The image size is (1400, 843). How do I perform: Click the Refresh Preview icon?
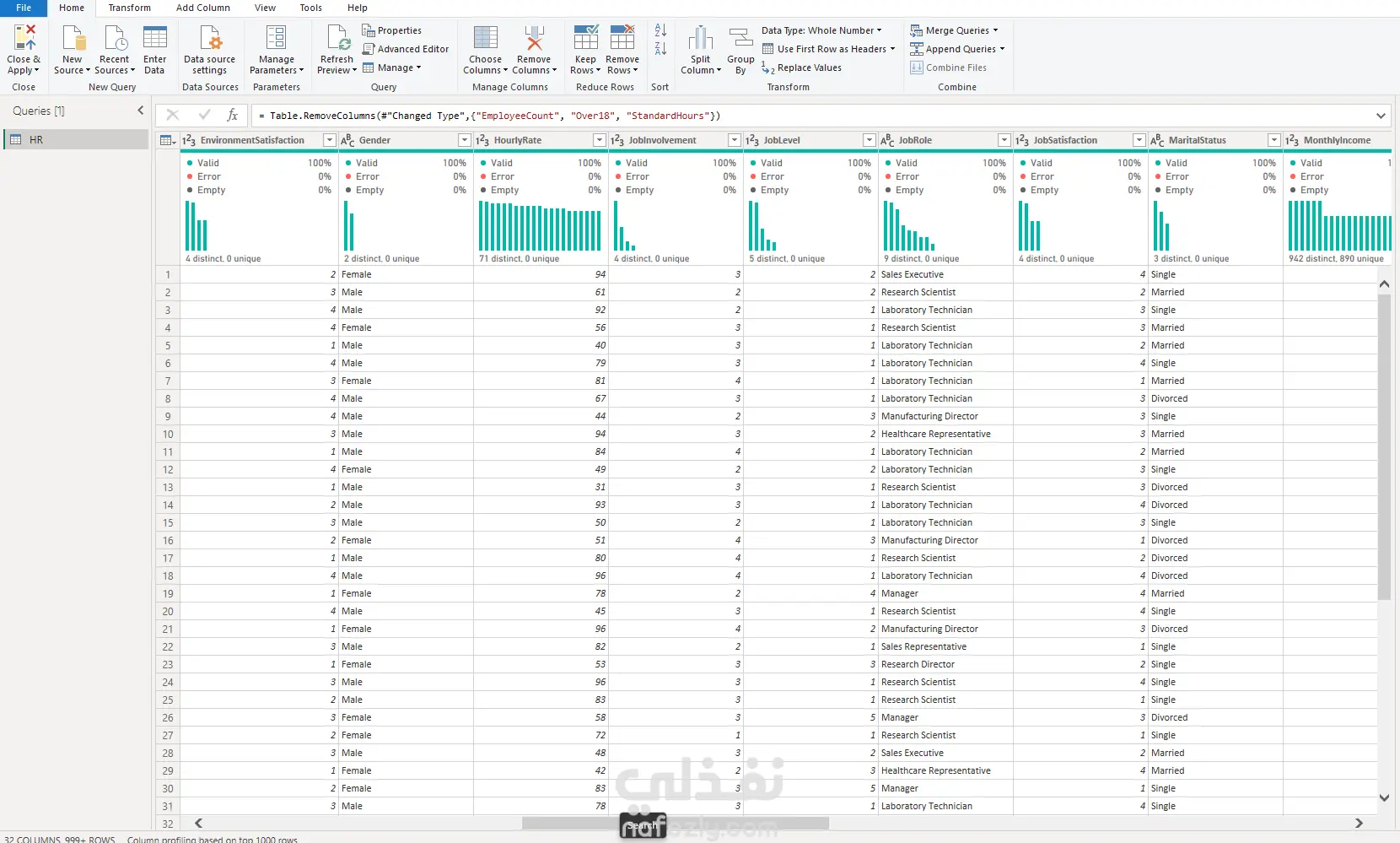[x=337, y=38]
